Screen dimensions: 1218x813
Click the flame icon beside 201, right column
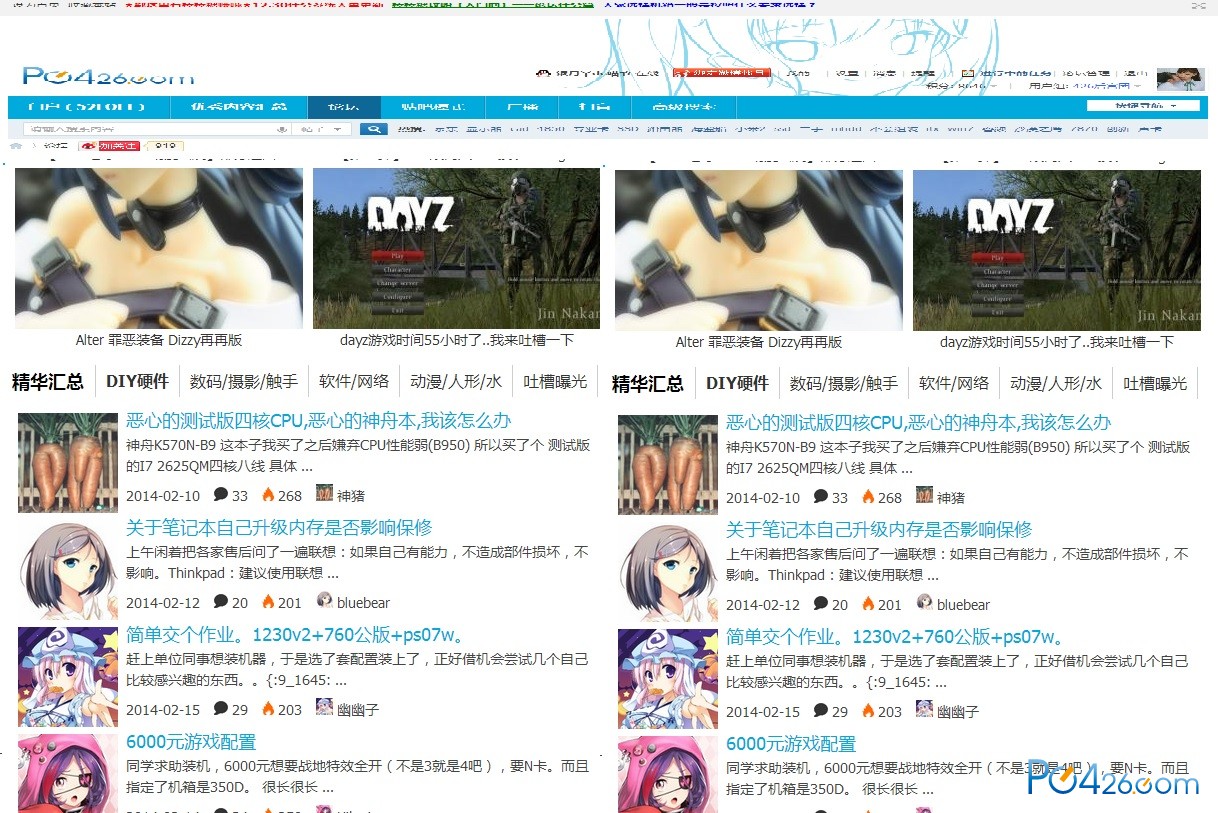click(868, 603)
